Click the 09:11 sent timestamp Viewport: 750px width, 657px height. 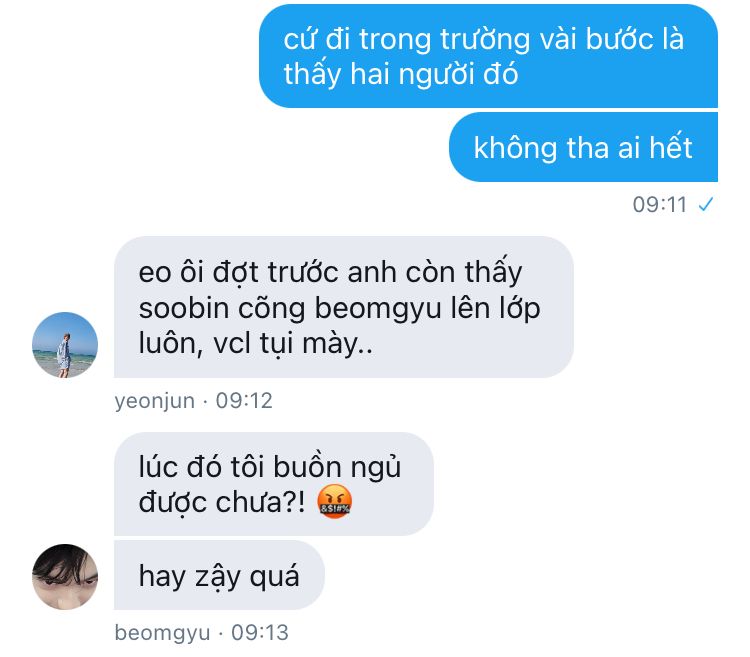click(x=660, y=205)
